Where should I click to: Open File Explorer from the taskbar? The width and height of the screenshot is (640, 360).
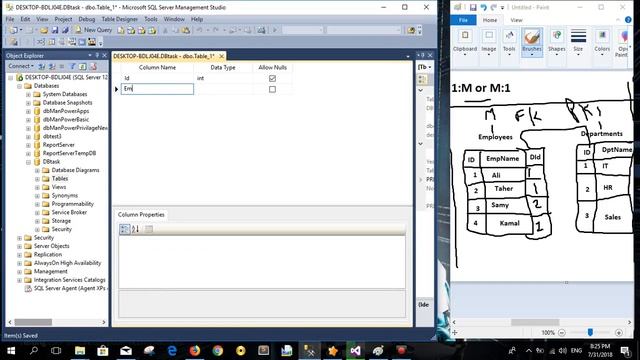coord(80,351)
